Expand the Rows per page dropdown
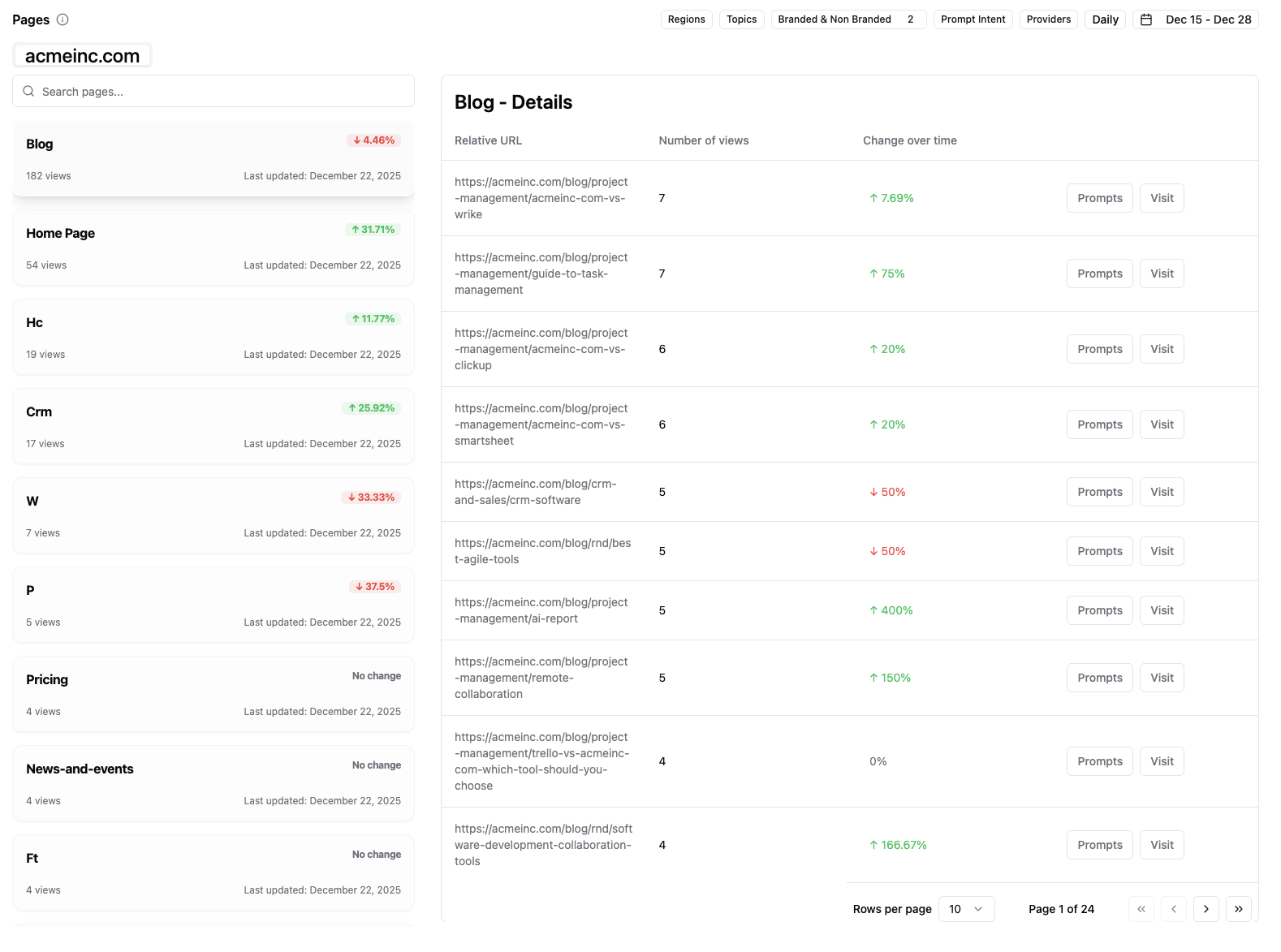 pos(966,909)
